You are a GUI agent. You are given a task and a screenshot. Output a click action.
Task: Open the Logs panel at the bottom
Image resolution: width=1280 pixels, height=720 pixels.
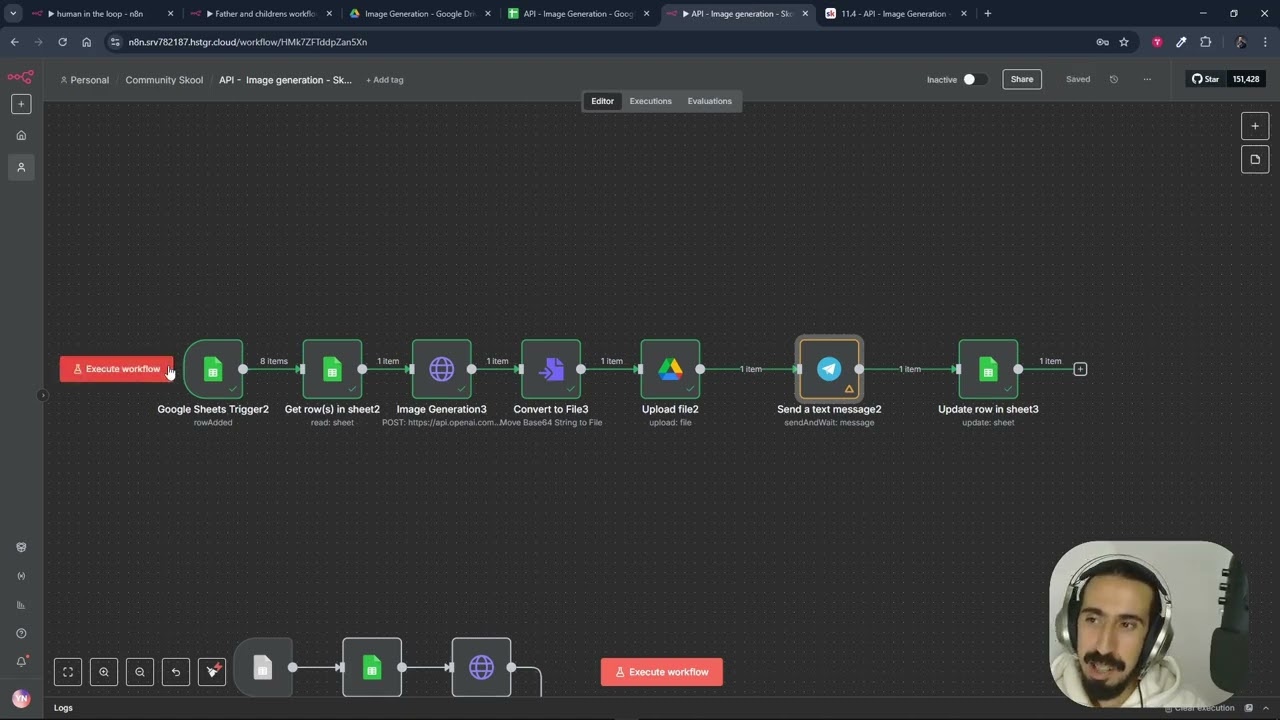click(x=63, y=708)
